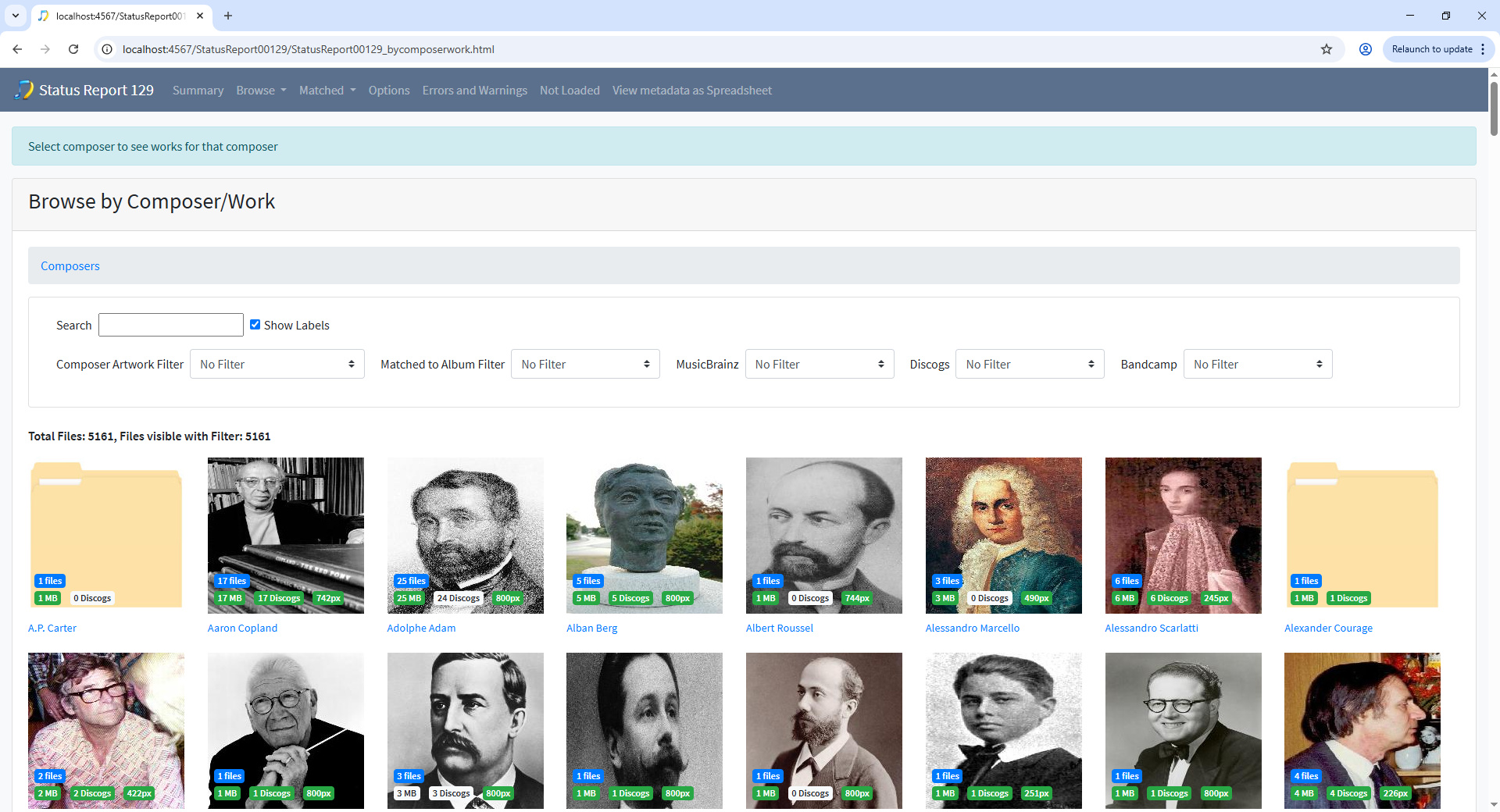Open the tab search chevron
1500x812 pixels.
point(16,16)
